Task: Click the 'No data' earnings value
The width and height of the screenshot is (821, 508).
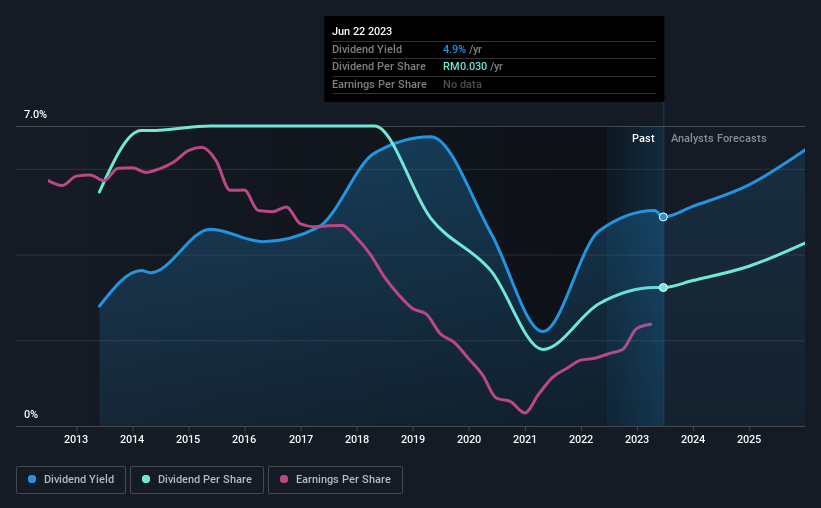Action: [x=462, y=84]
